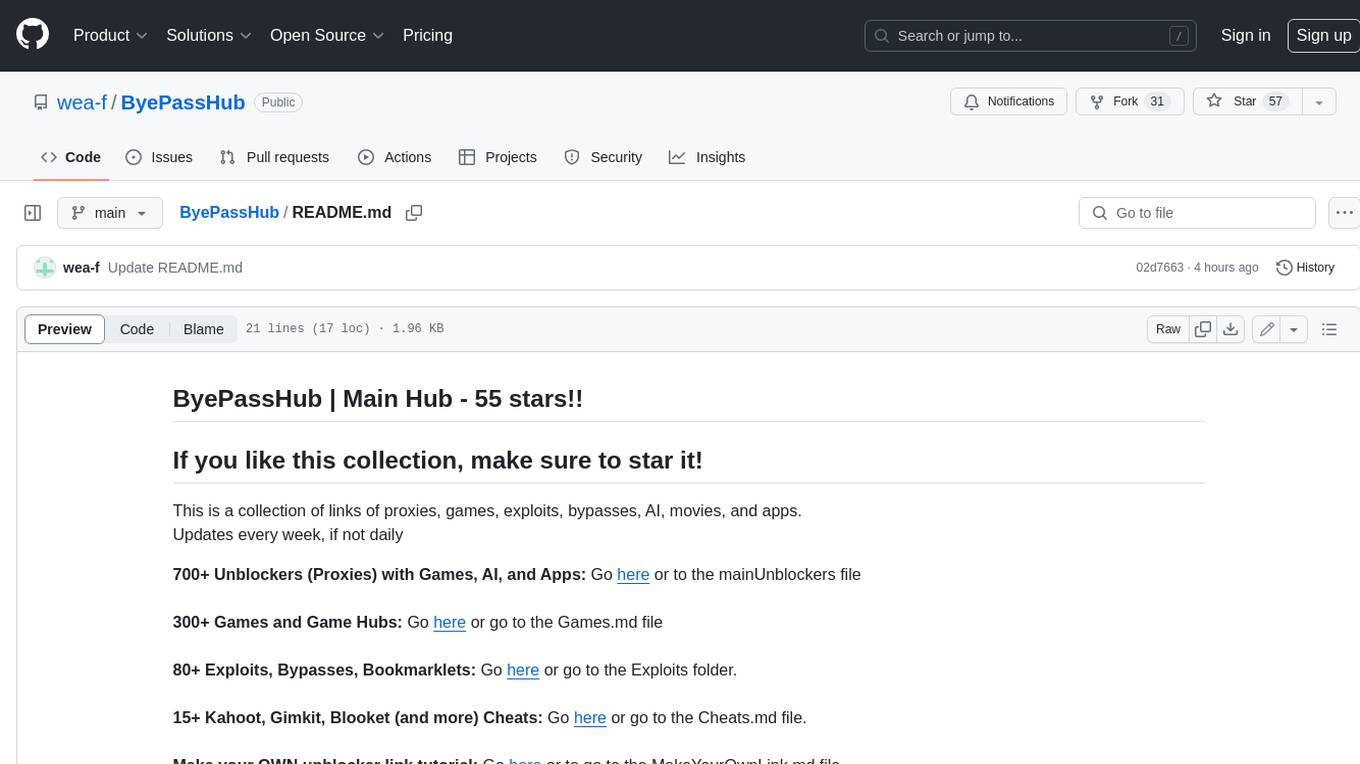
Task: Click the Fork count 31
Action: (x=1157, y=102)
